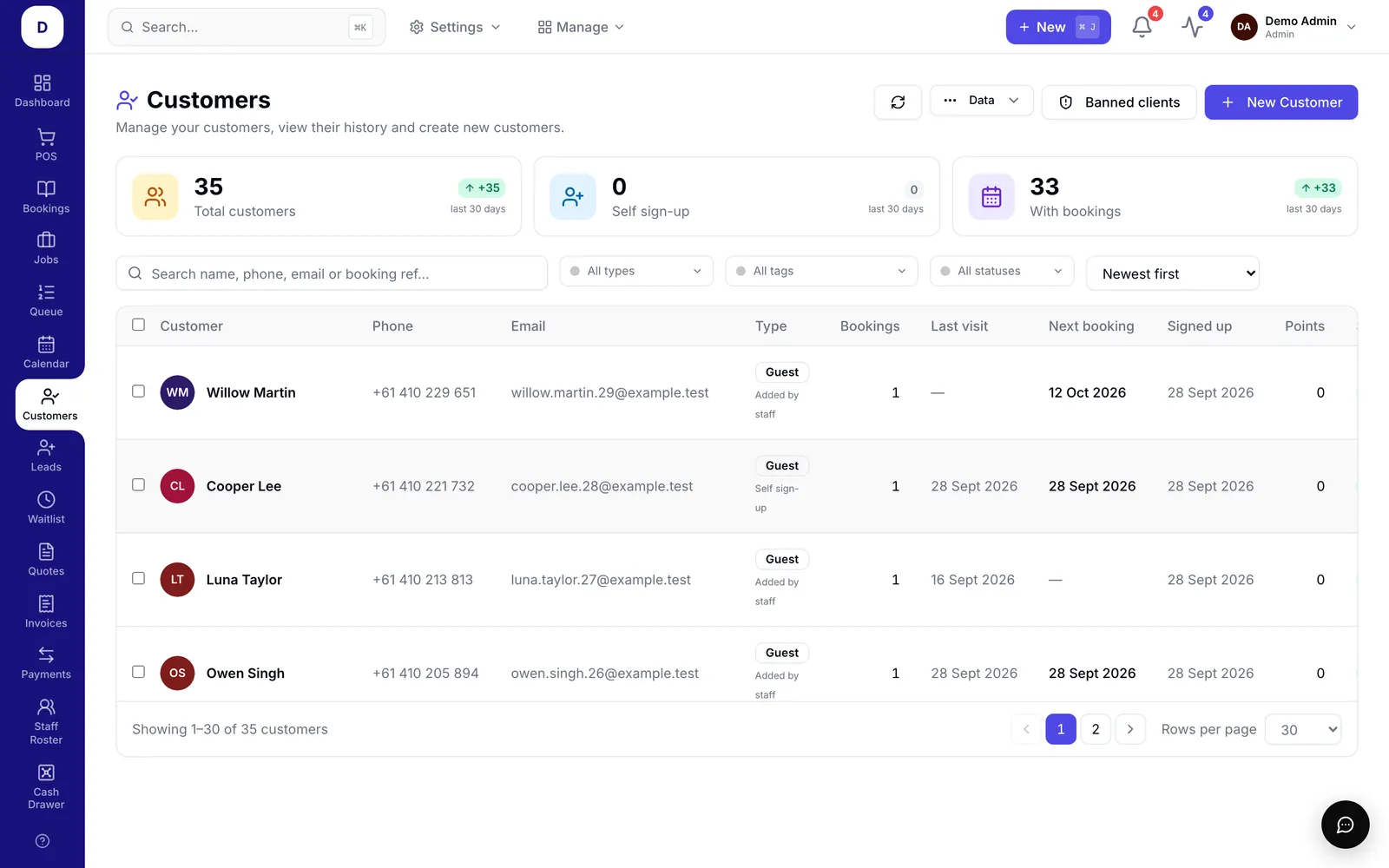Open the Manage menu
This screenshot has width=1389, height=868.
(x=581, y=27)
